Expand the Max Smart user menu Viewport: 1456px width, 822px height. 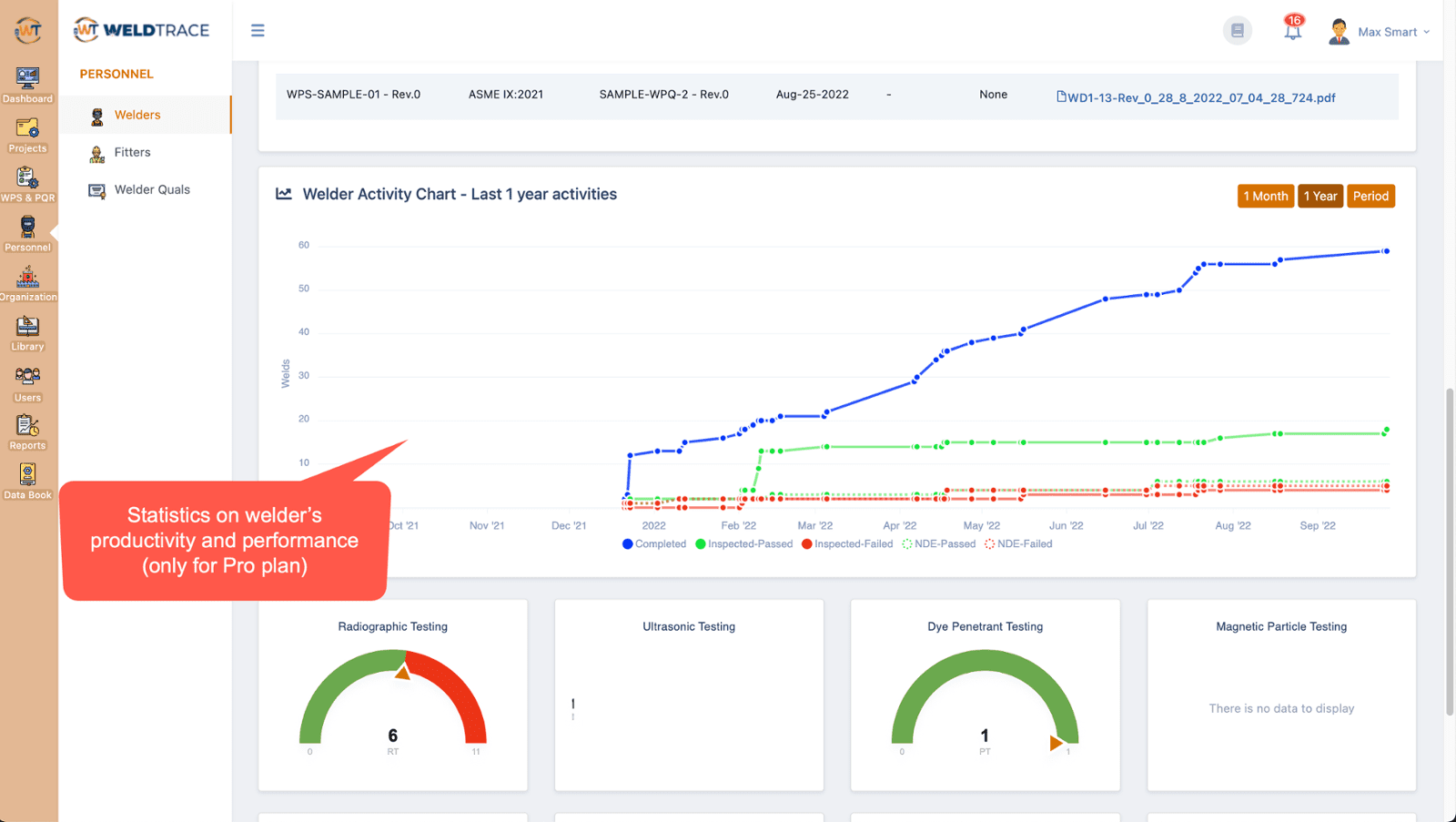(1380, 32)
